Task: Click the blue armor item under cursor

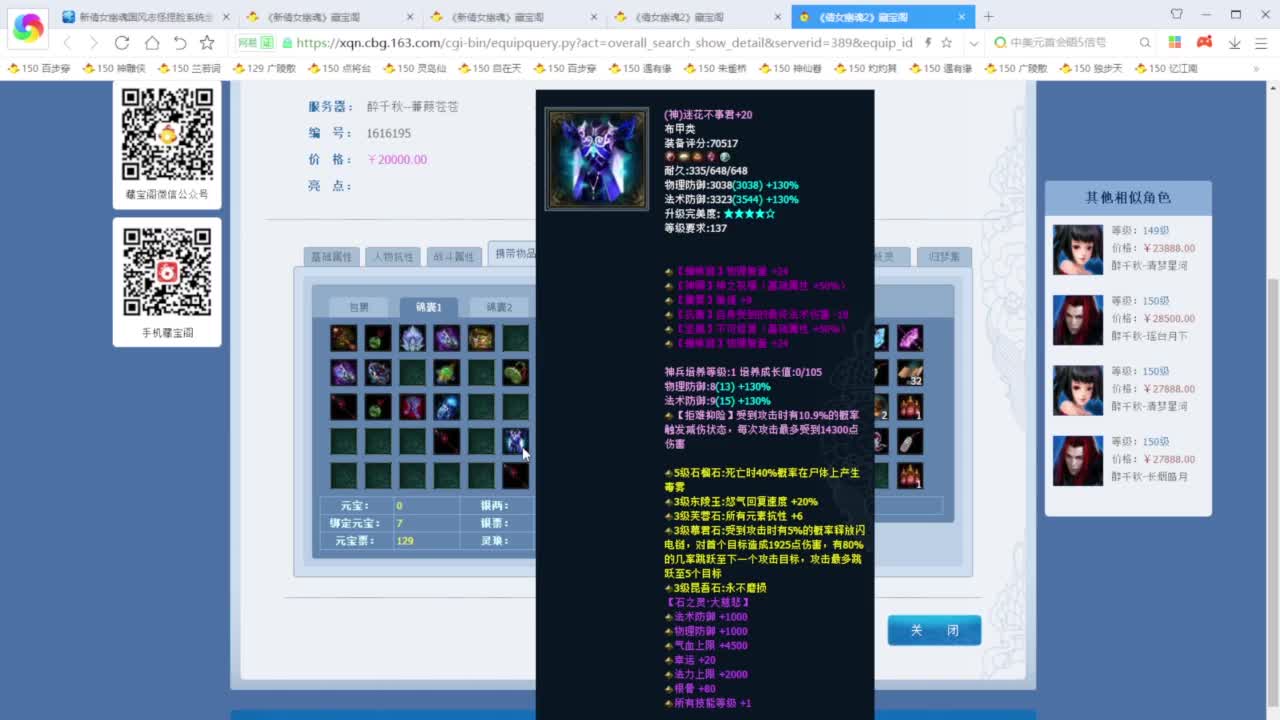Action: click(515, 441)
